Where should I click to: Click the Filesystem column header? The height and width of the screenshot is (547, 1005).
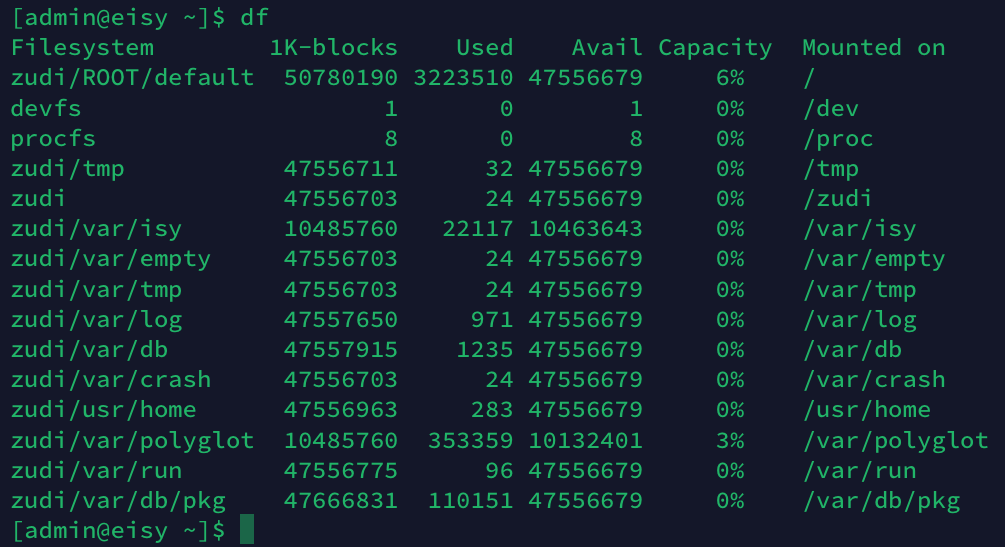click(82, 48)
